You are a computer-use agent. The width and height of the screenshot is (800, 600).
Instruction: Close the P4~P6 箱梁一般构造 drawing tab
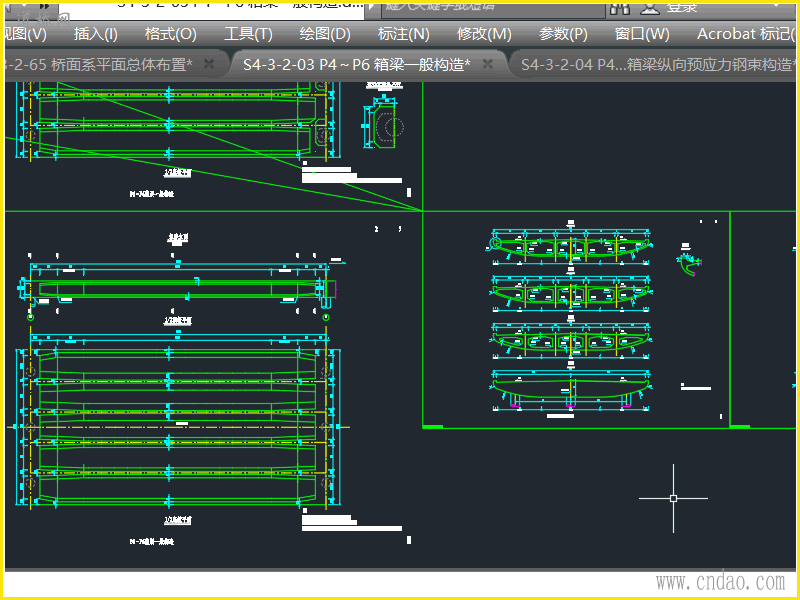point(488,64)
